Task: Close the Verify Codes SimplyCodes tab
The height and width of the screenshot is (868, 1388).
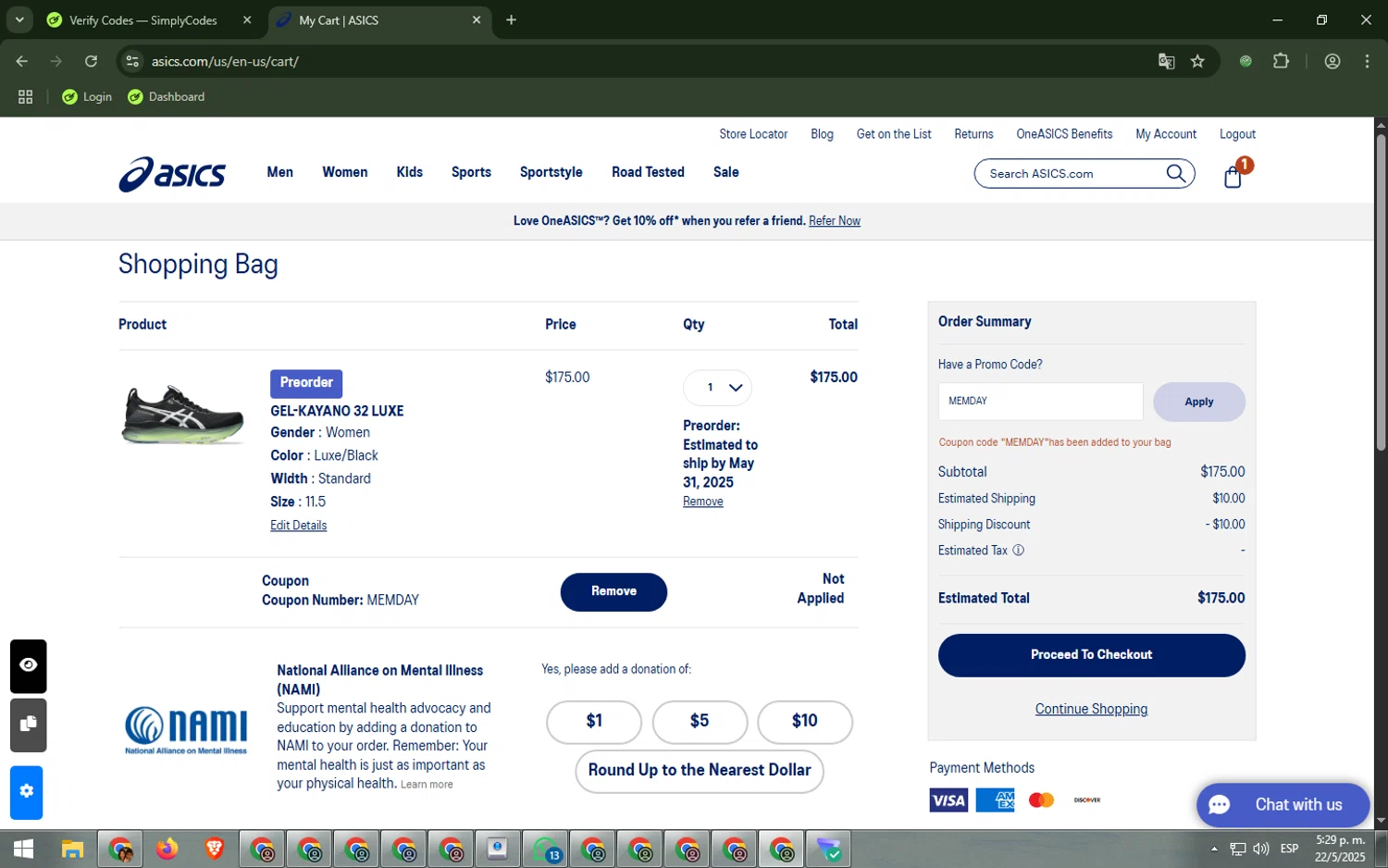Action: (x=247, y=19)
